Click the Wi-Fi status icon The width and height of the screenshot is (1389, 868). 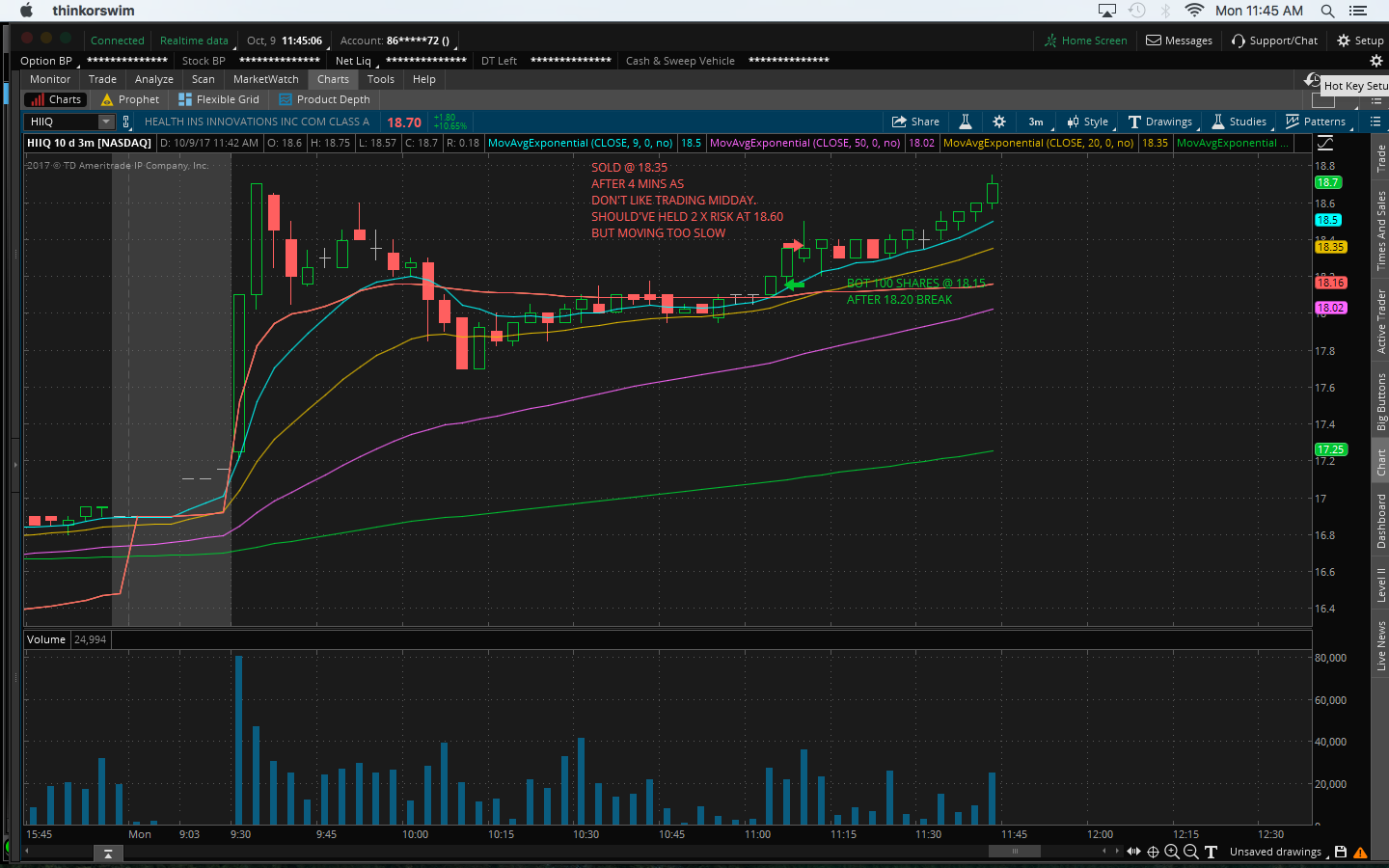[x=1194, y=11]
